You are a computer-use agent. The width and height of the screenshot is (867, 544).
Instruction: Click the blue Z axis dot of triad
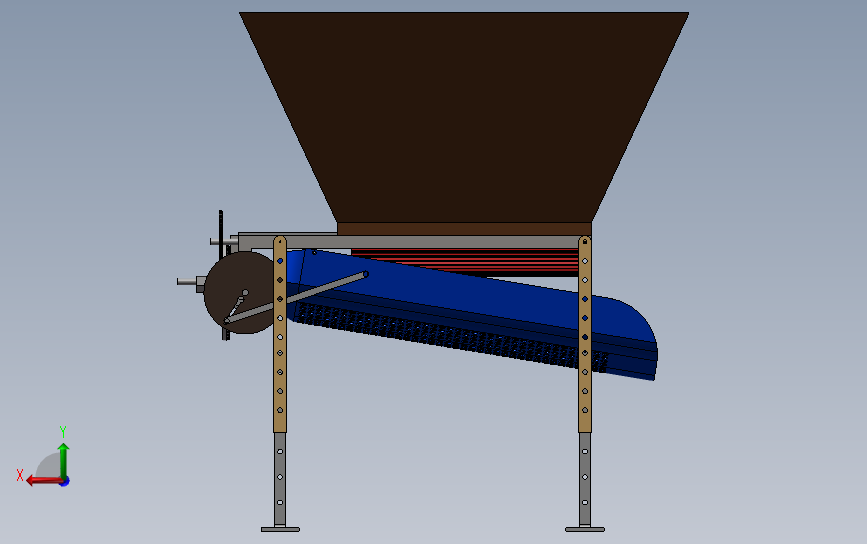(x=65, y=482)
